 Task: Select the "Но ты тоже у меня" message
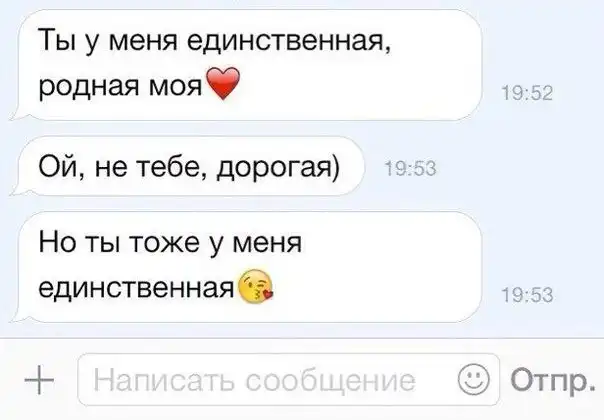point(246,267)
